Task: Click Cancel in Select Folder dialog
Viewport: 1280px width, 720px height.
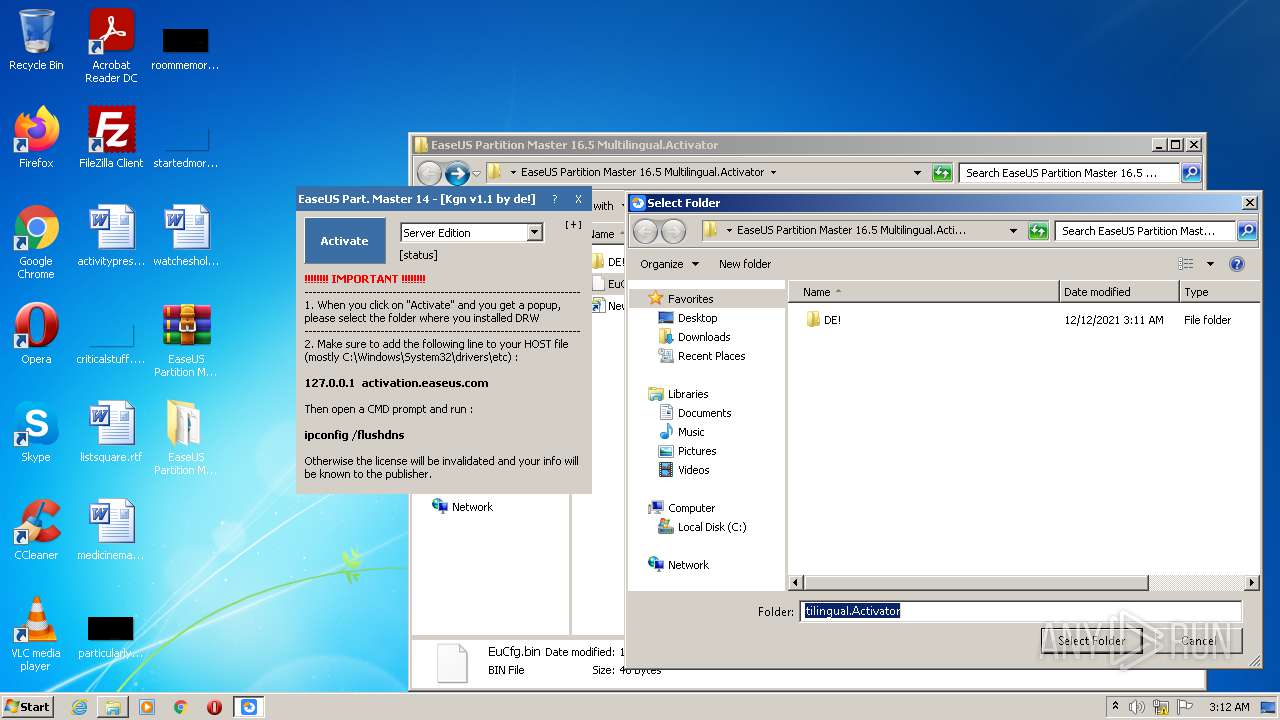Action: pyautogui.click(x=1199, y=641)
